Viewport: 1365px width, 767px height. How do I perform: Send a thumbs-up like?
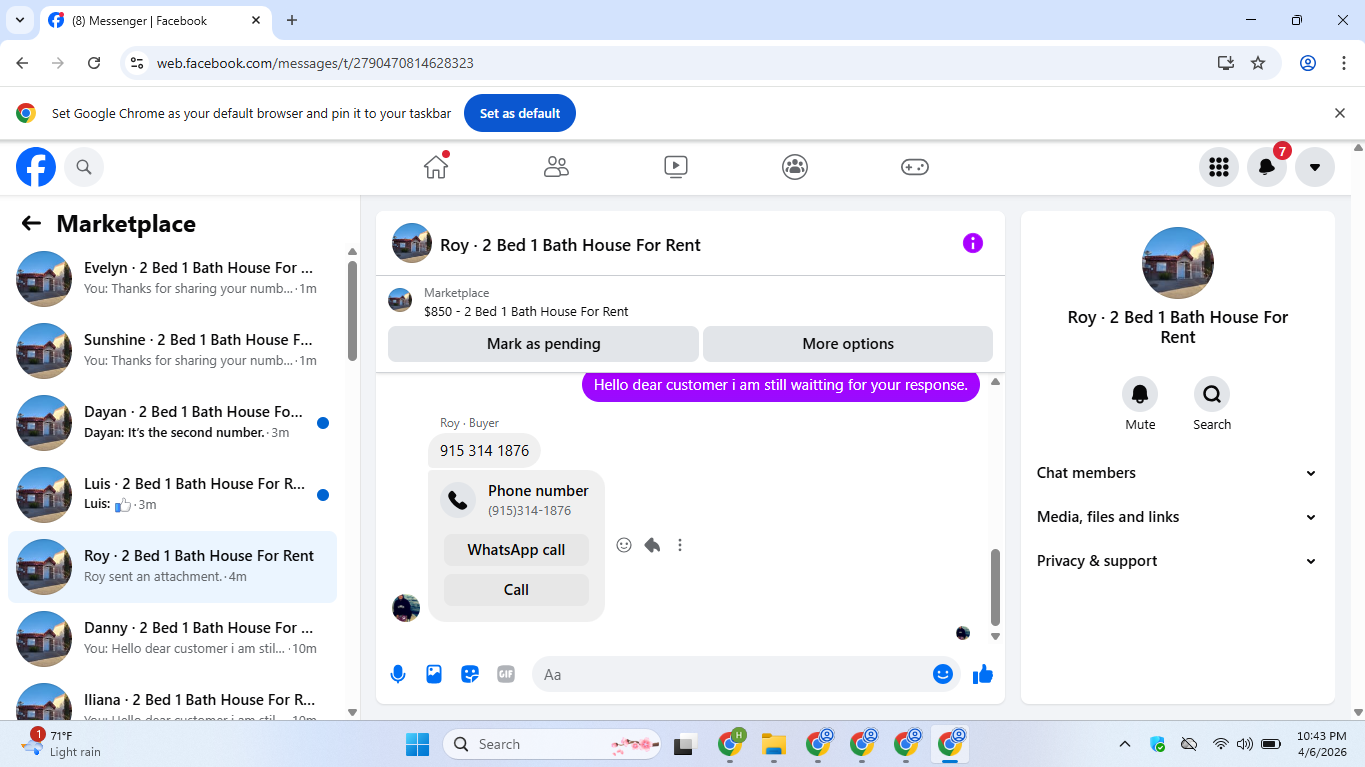coord(983,674)
